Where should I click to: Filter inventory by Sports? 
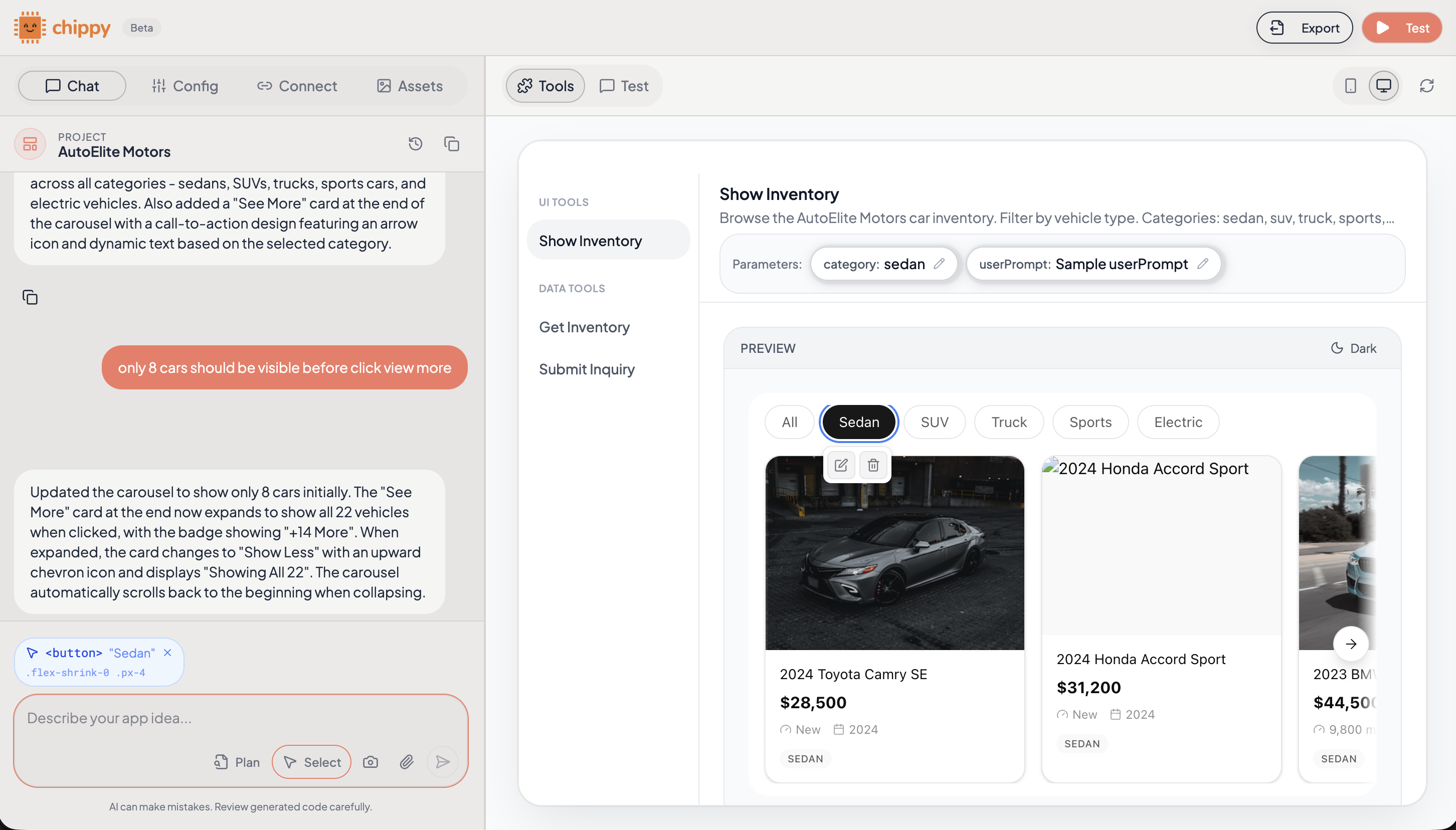(x=1090, y=422)
